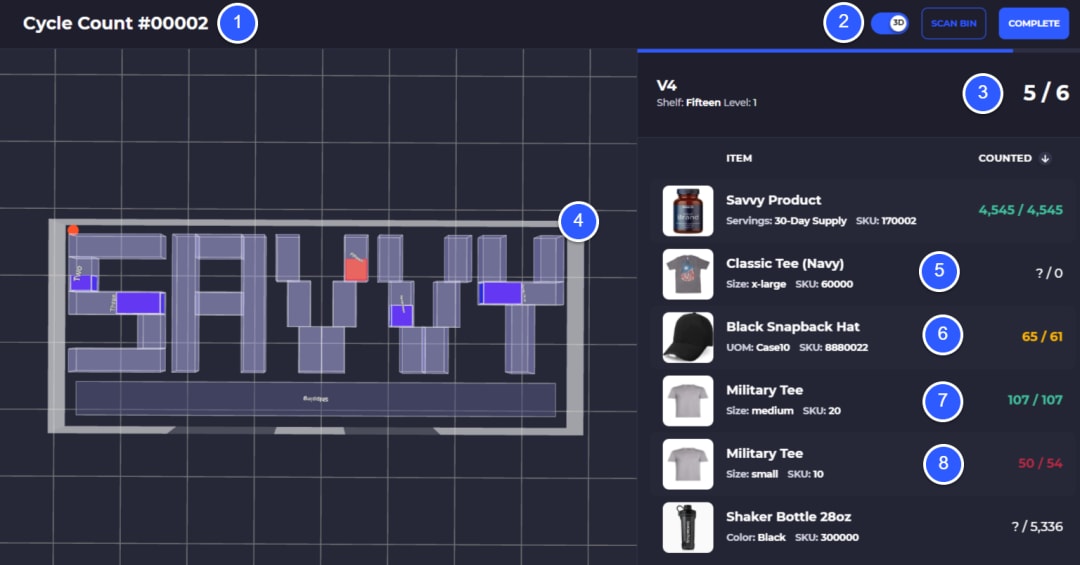Open the Shaker Bottle 28oz thumbnail

[687, 527]
